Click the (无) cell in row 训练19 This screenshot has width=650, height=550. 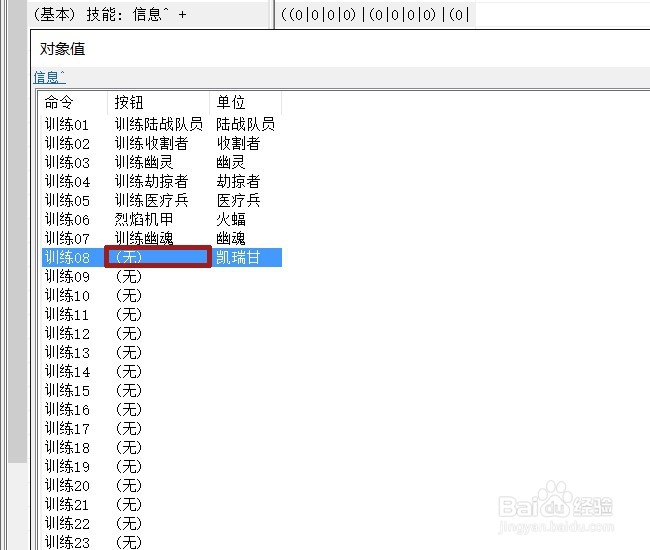pos(129,467)
